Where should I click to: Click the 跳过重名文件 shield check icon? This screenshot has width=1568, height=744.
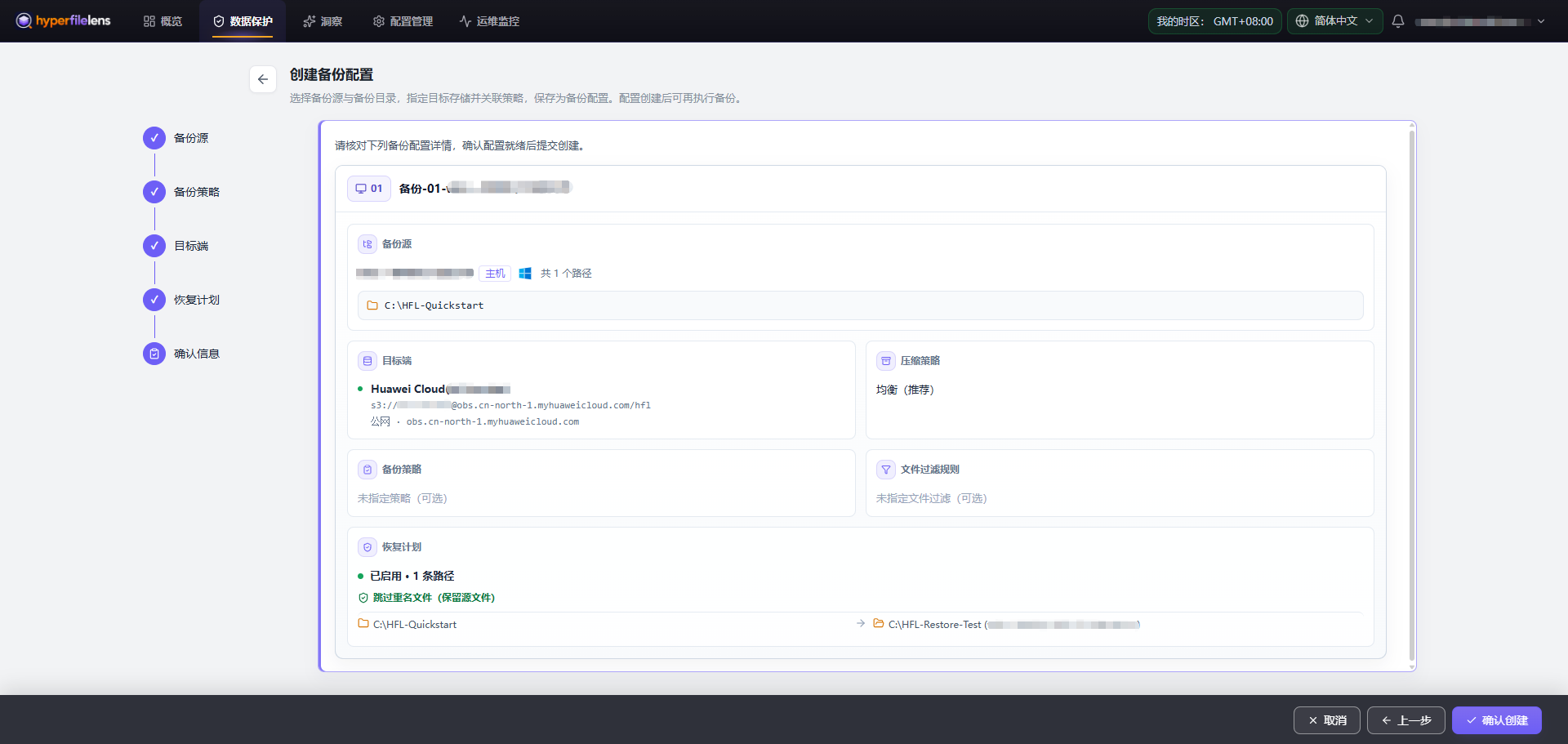pos(363,598)
